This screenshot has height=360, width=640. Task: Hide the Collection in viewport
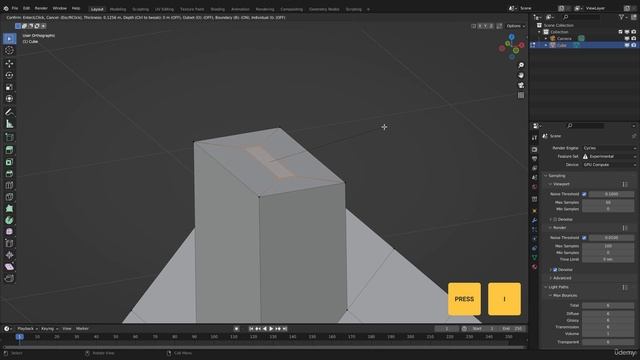coord(627,32)
